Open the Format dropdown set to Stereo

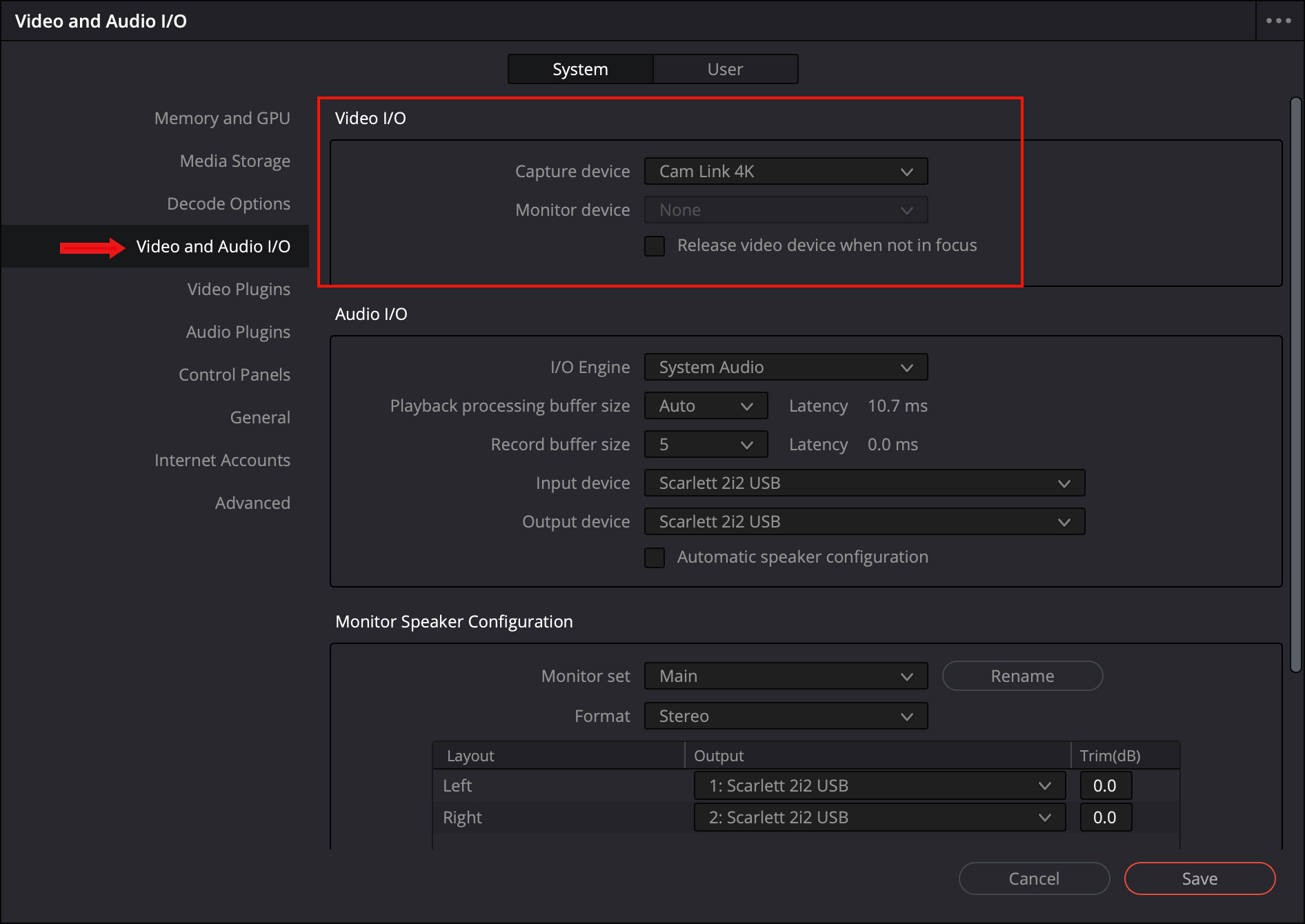point(786,716)
